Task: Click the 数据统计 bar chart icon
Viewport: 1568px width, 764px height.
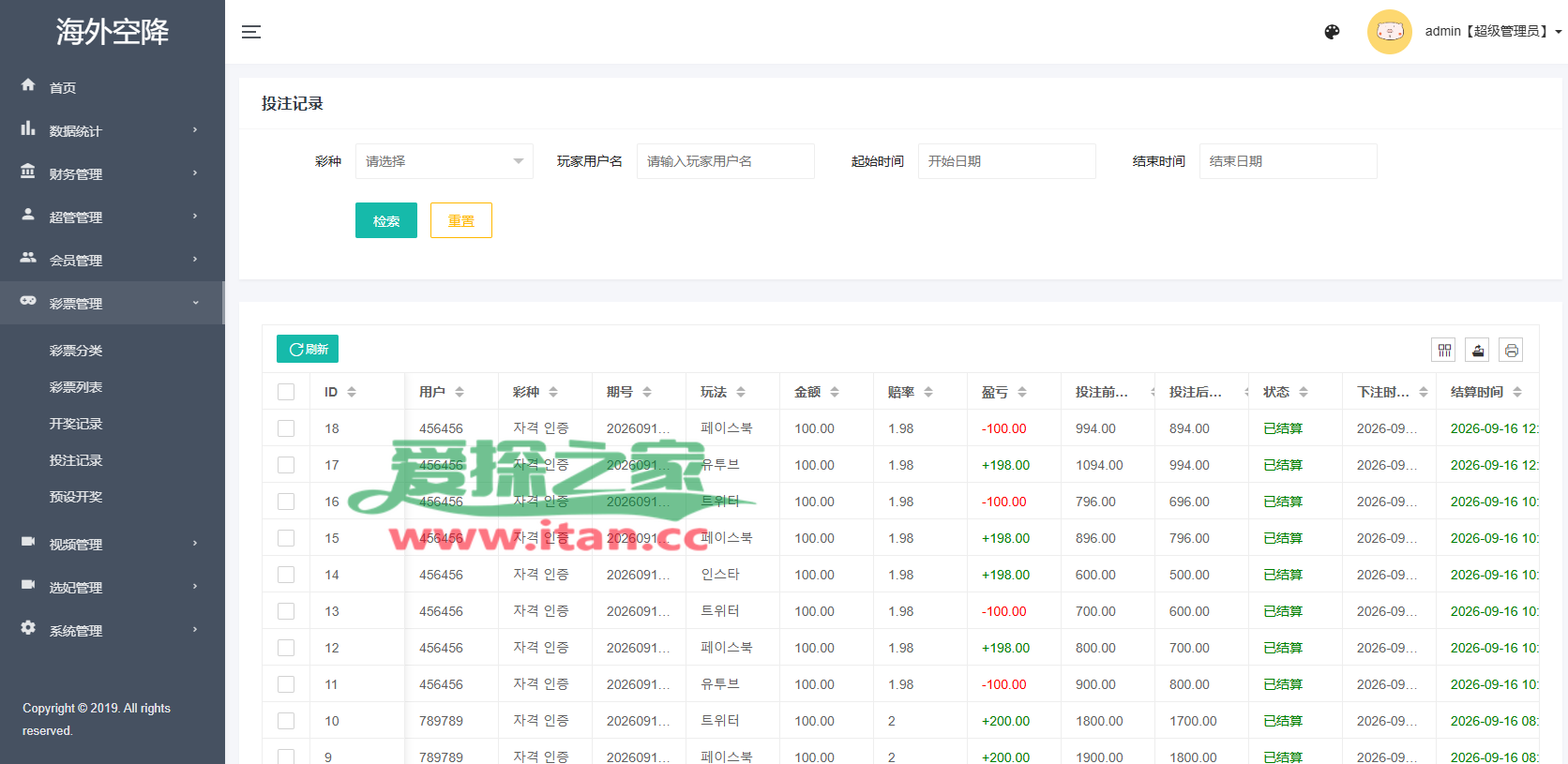Action: click(28, 128)
